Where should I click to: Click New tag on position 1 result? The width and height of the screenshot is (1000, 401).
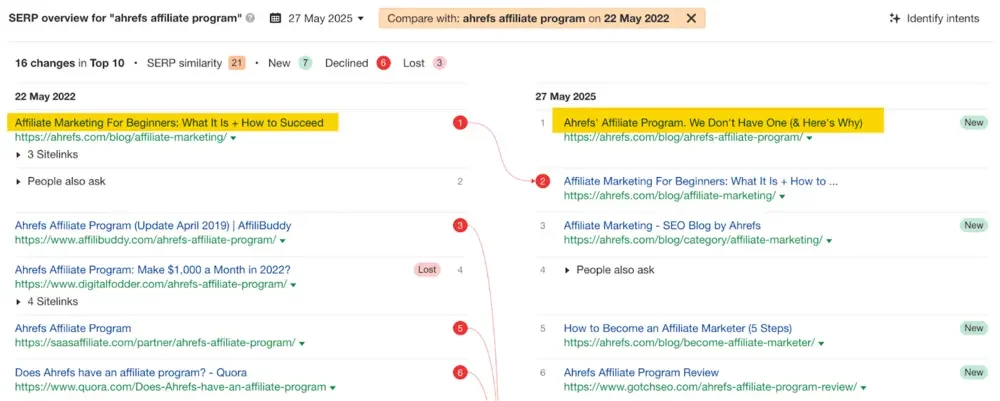(x=974, y=122)
